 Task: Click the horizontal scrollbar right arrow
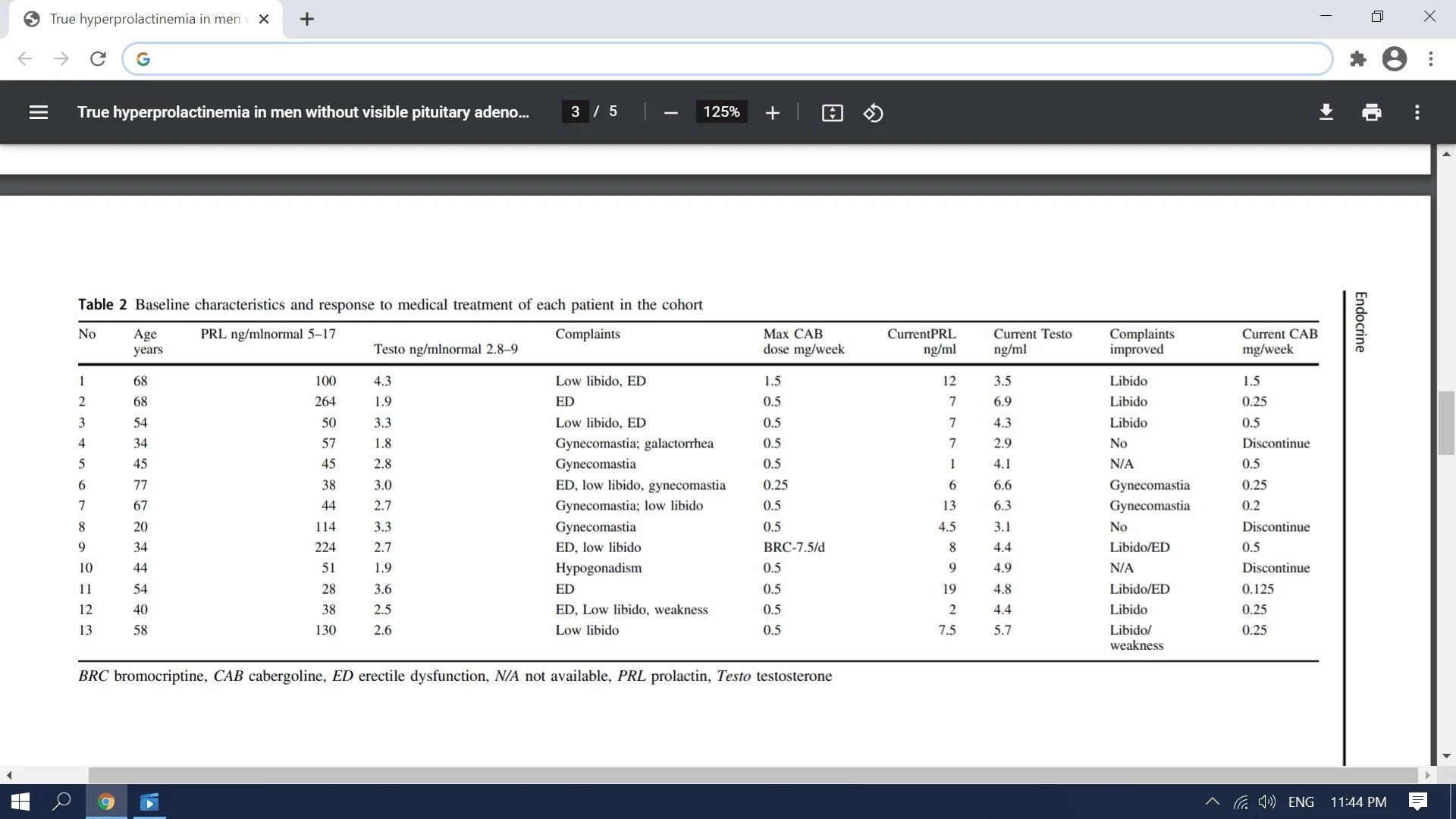[x=1427, y=775]
